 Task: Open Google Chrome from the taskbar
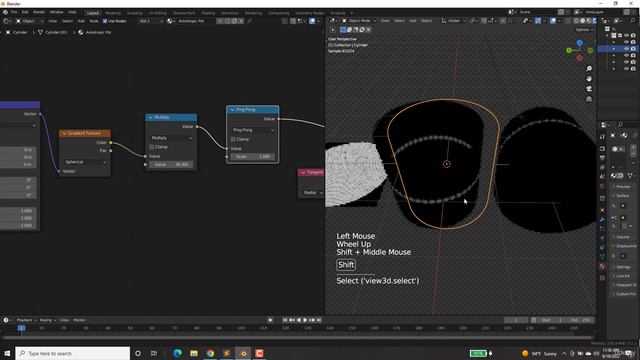210,353
